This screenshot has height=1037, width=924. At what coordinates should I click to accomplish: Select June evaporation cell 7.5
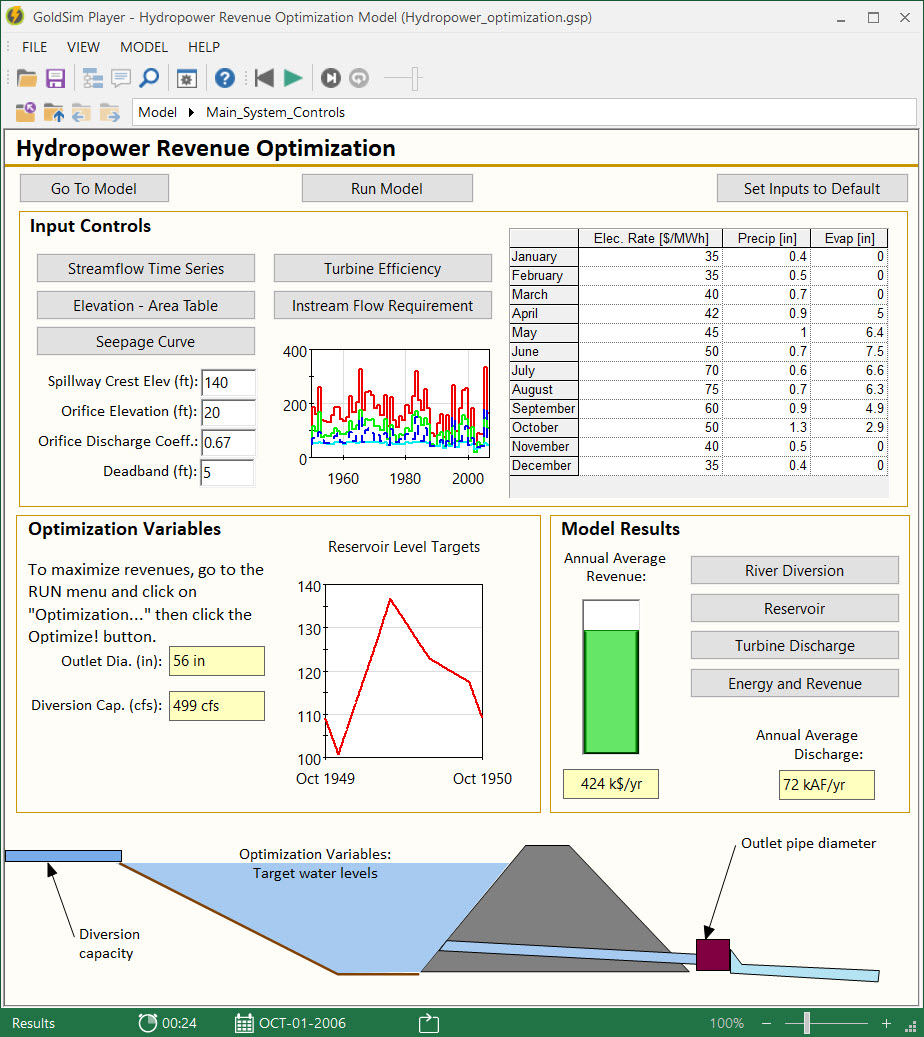[x=849, y=351]
